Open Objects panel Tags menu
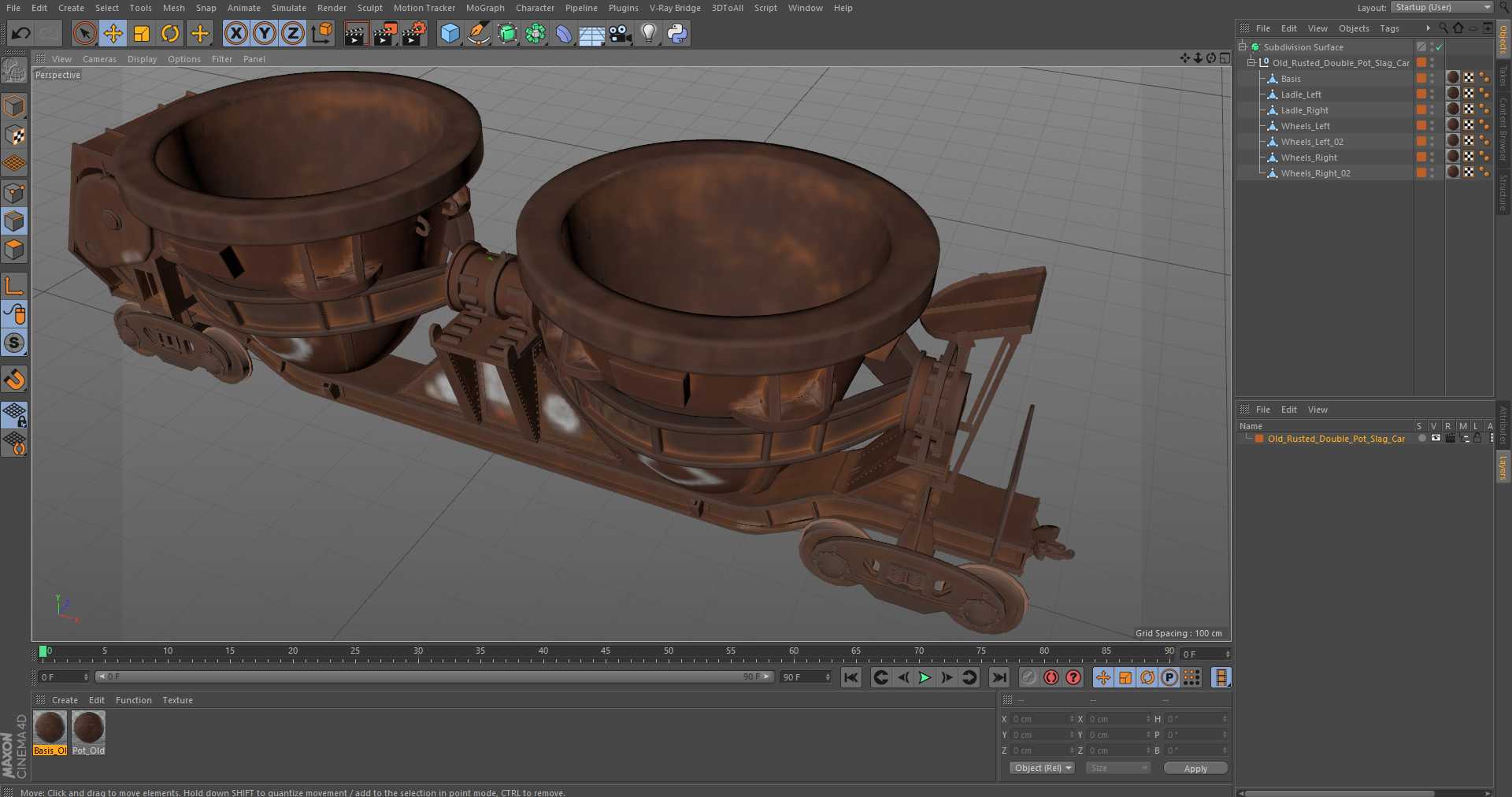 tap(1389, 28)
